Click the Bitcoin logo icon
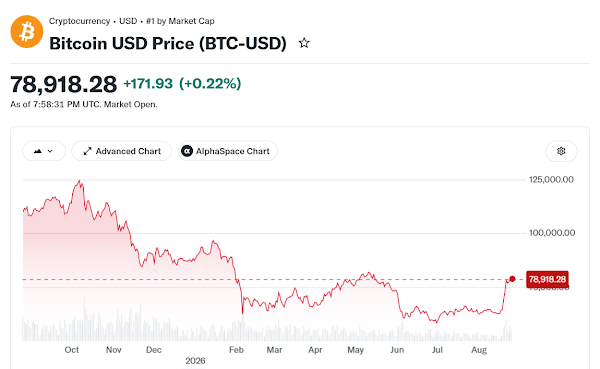The width and height of the screenshot is (600, 369). (27, 31)
